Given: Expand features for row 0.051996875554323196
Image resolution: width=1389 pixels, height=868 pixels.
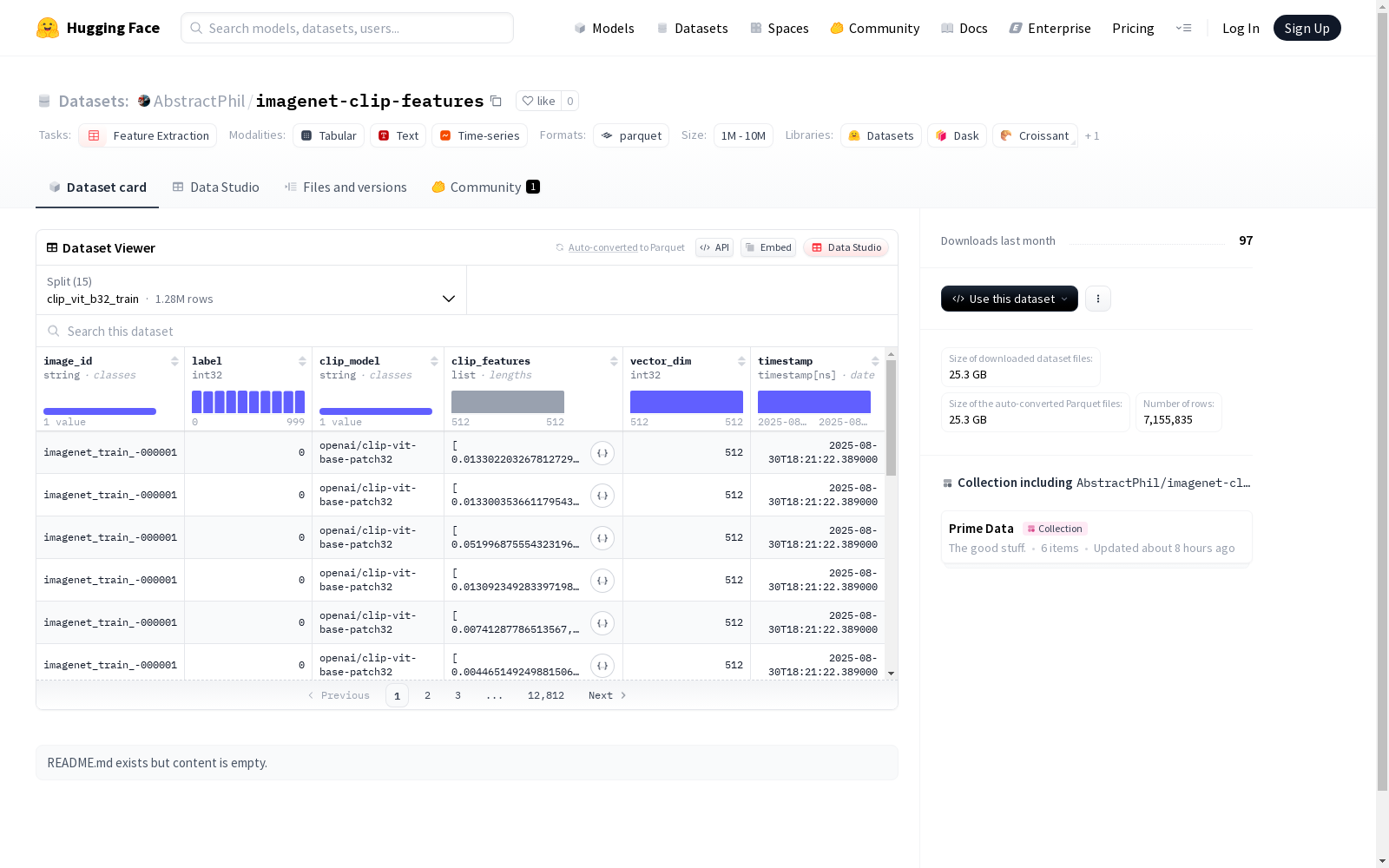Looking at the screenshot, I should (x=602, y=538).
